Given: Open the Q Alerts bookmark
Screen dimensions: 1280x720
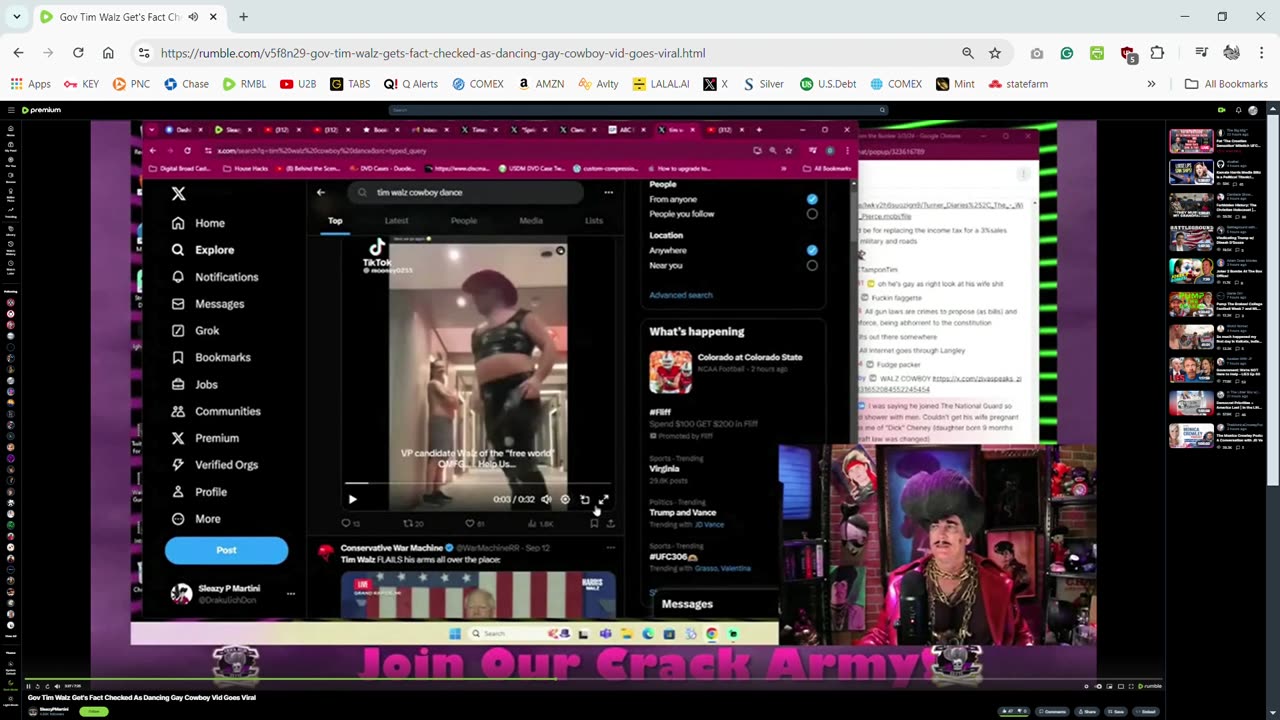Looking at the screenshot, I should point(411,84).
